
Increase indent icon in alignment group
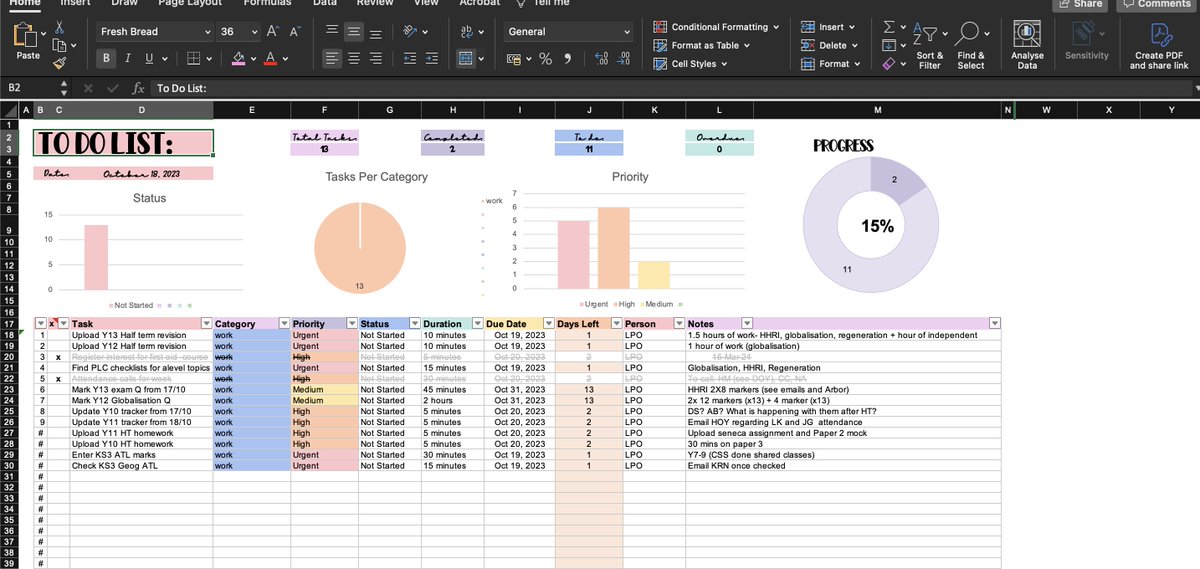coord(431,59)
